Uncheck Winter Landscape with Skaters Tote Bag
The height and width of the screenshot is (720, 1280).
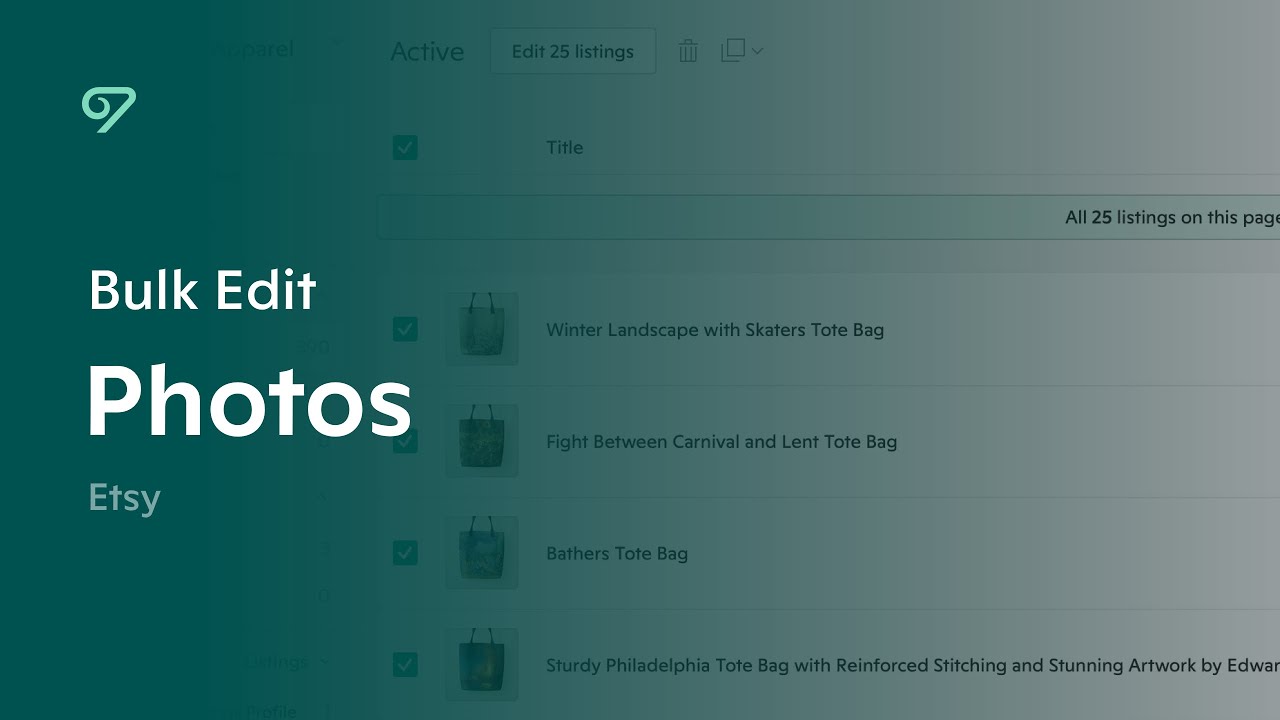click(405, 329)
